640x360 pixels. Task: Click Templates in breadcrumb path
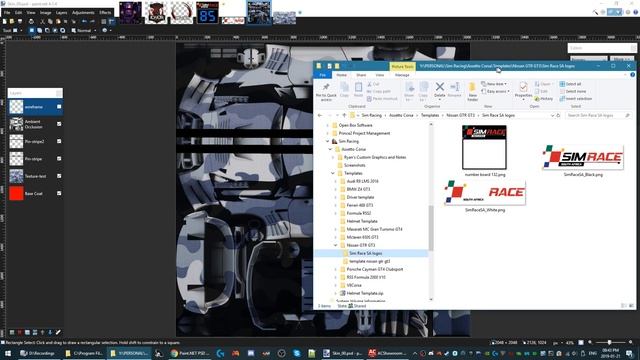point(430,116)
